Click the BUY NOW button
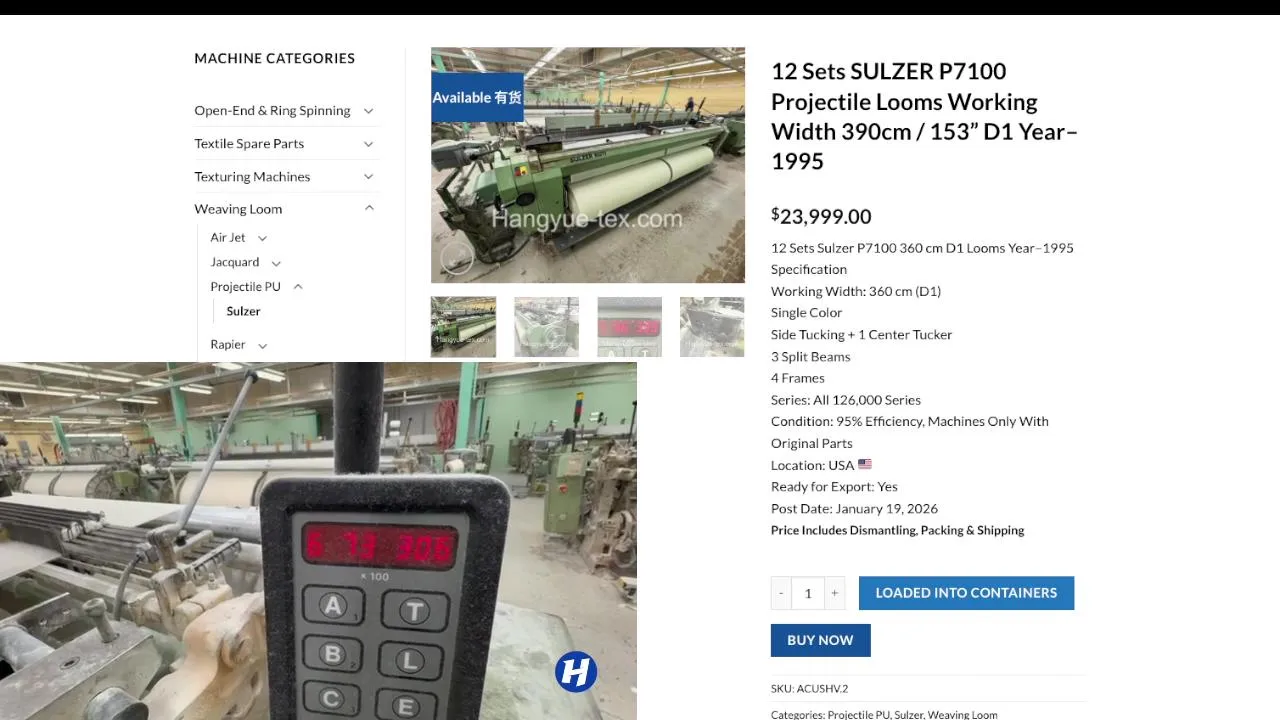 coord(820,640)
